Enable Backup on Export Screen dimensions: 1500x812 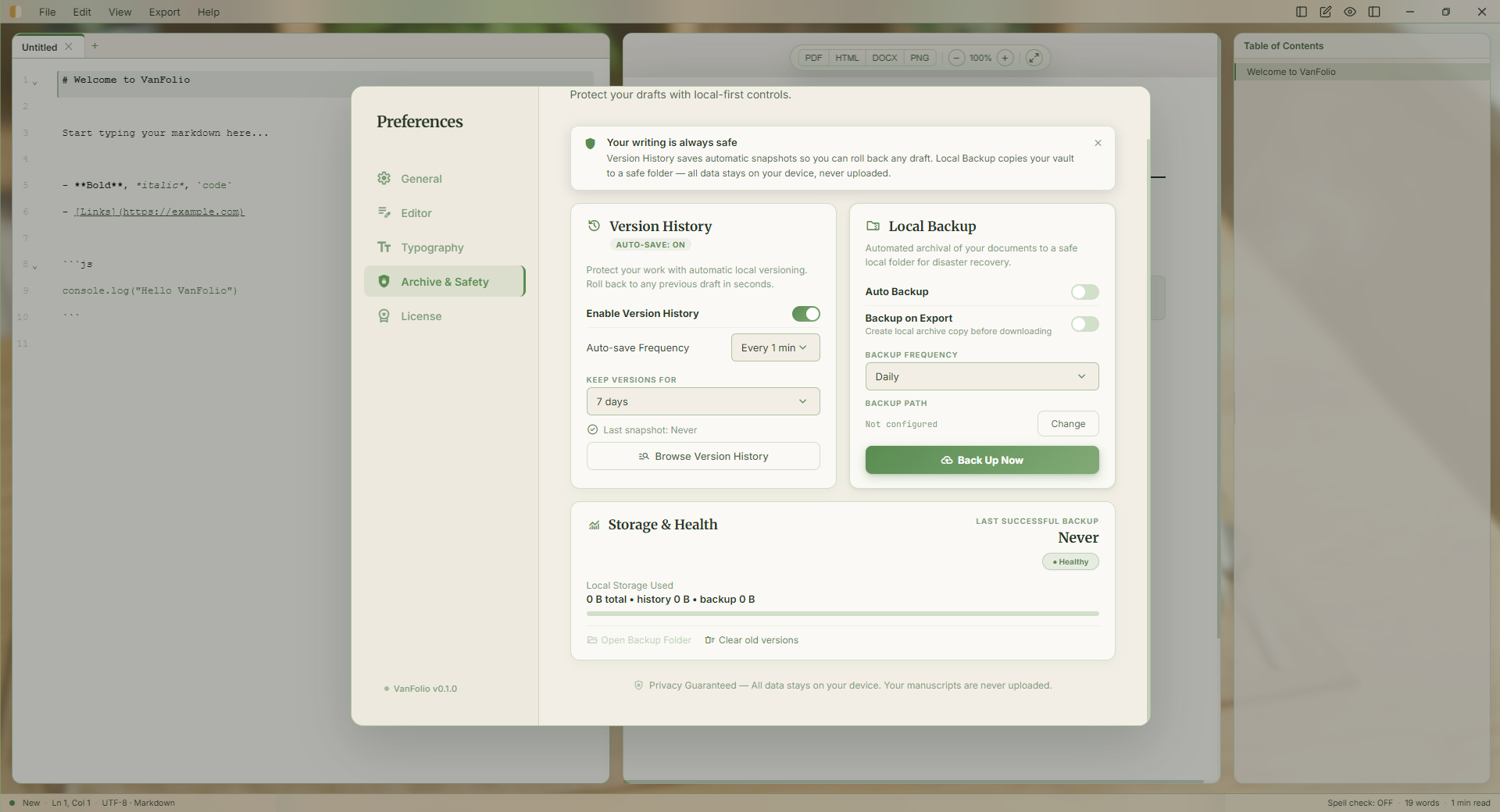[1084, 324]
